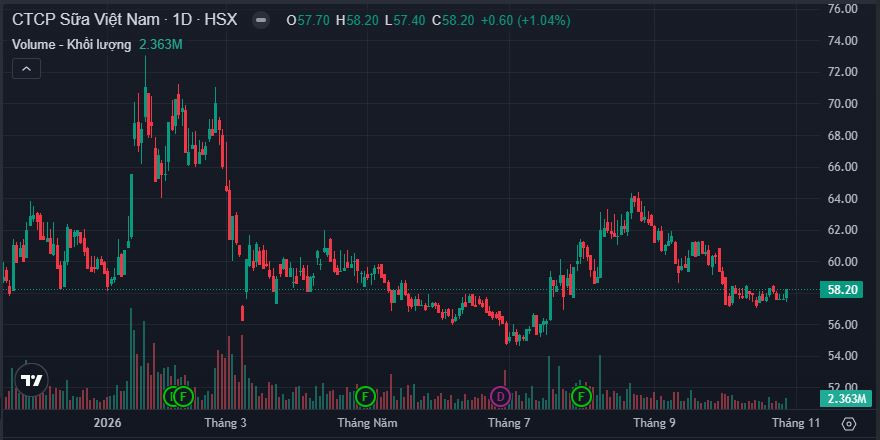880x440 pixels.
Task: Click the close value C58.20
Action: (x=453, y=21)
